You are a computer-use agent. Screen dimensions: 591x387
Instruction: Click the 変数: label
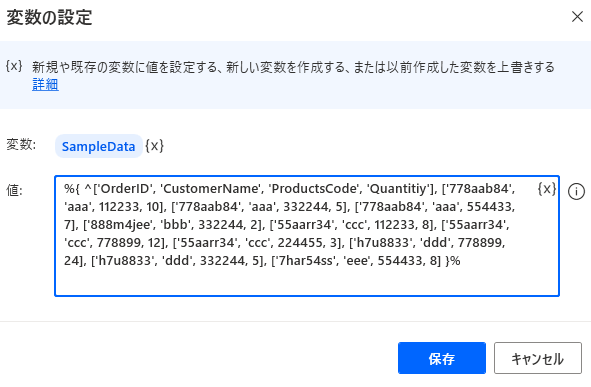coord(21,144)
